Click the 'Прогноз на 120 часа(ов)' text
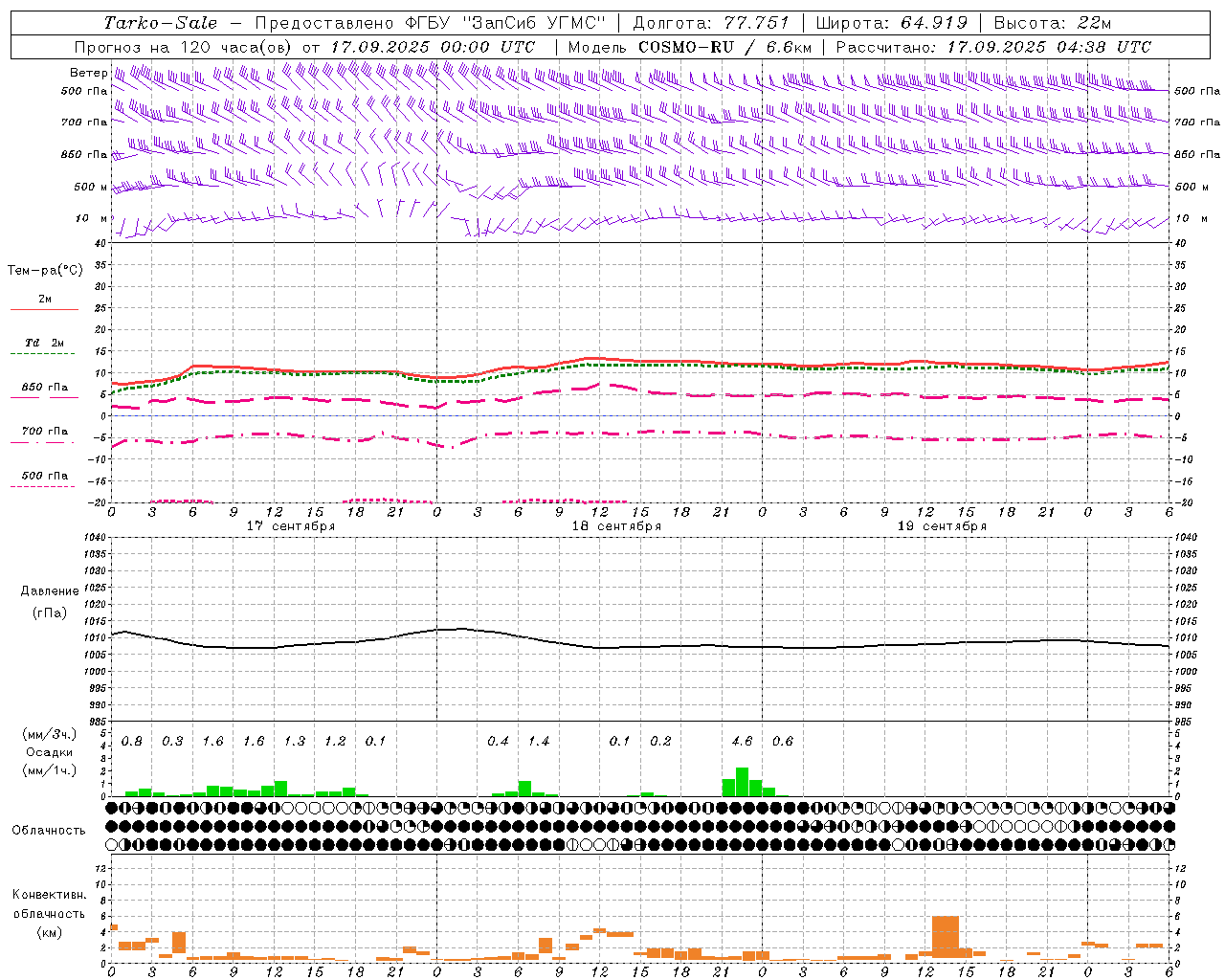1225x980 pixels. (184, 47)
